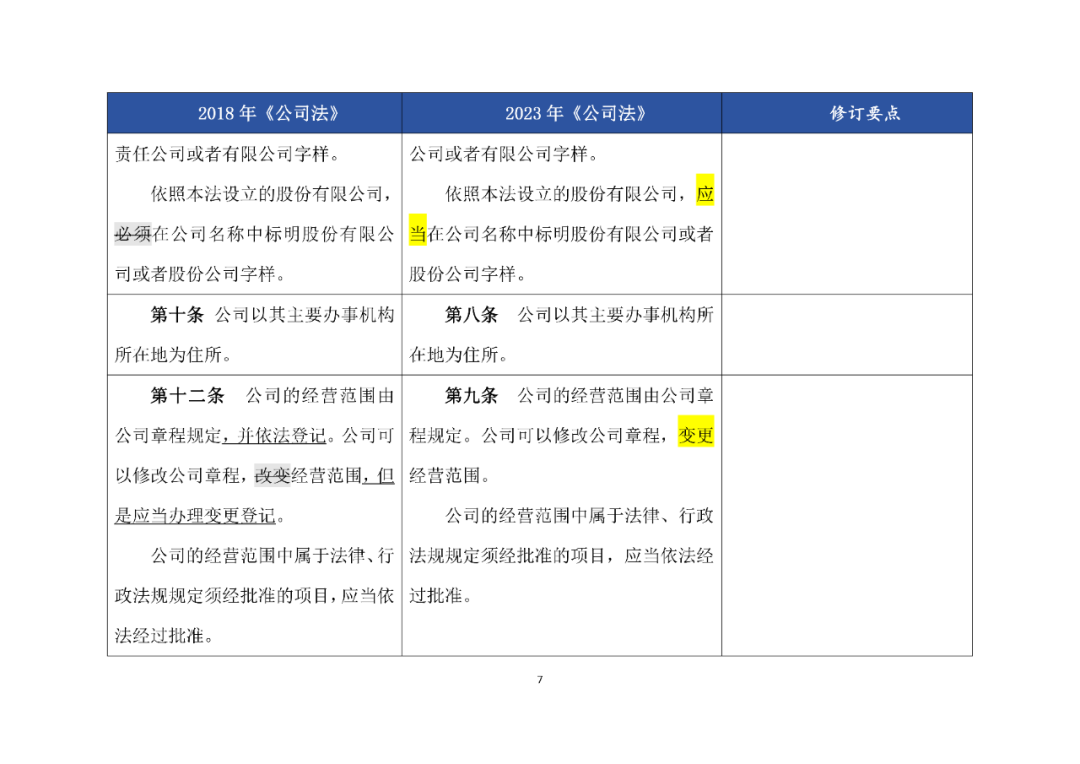Viewport: 1080px width, 764px height.
Task: Click the 第十条 article heading
Action: (178, 315)
